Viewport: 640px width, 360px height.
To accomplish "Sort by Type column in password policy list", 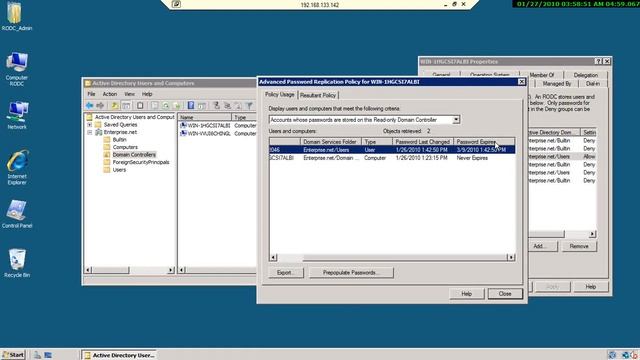I will (377, 142).
